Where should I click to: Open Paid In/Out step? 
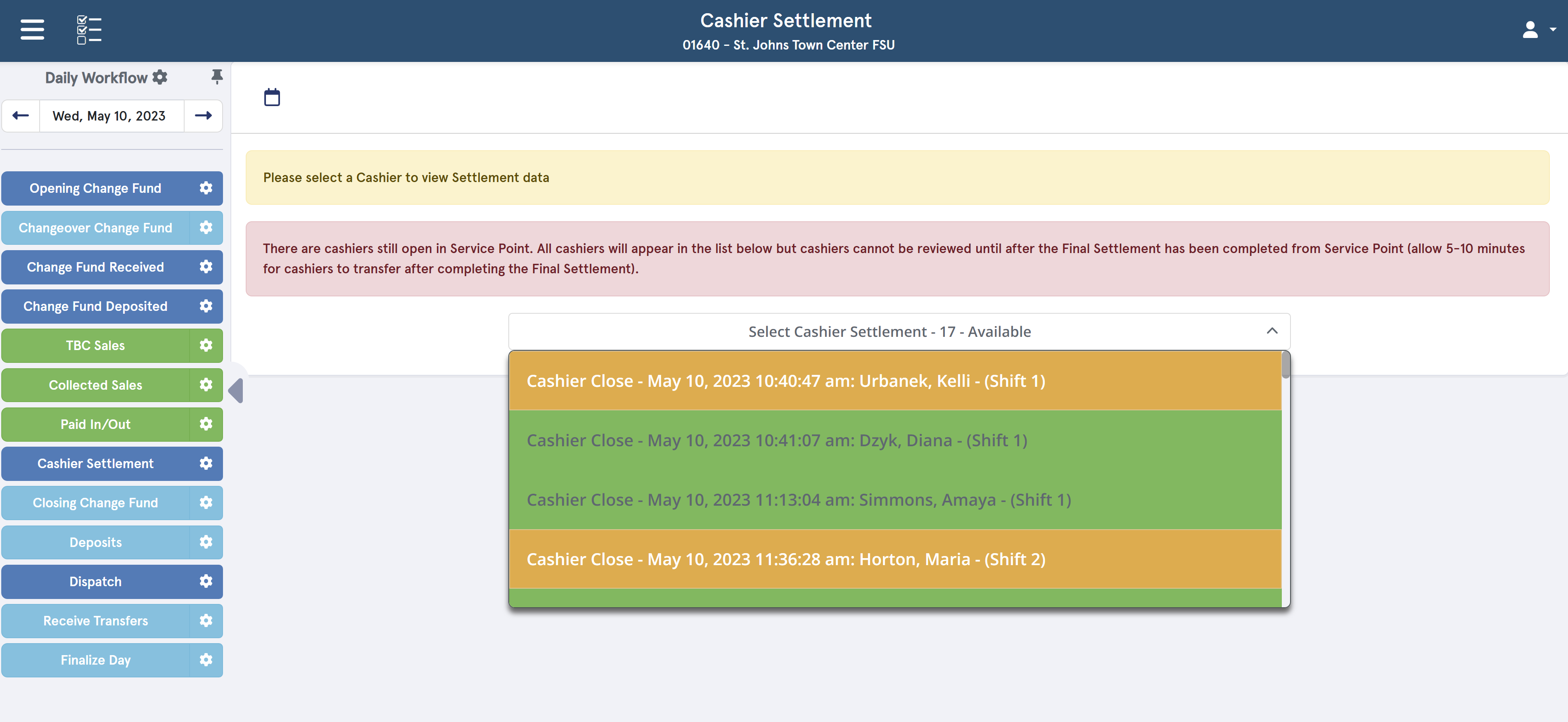point(95,424)
